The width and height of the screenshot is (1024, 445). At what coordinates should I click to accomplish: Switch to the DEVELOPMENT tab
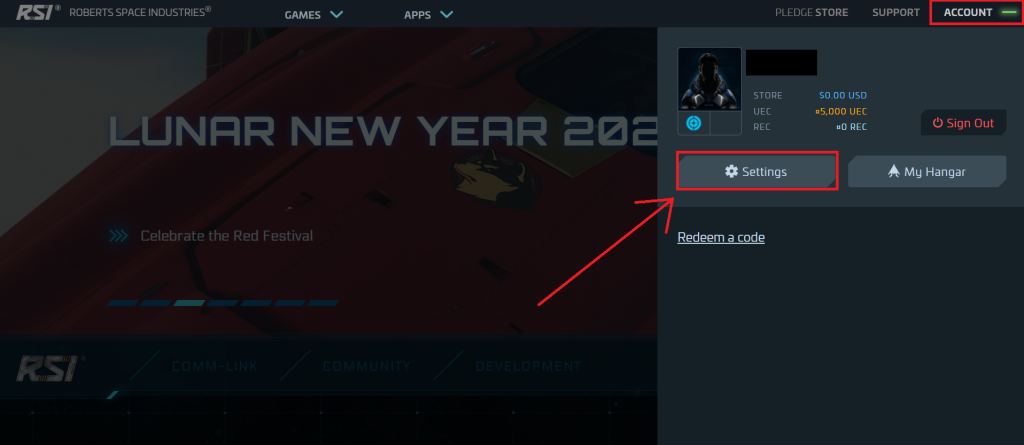pyautogui.click(x=528, y=367)
